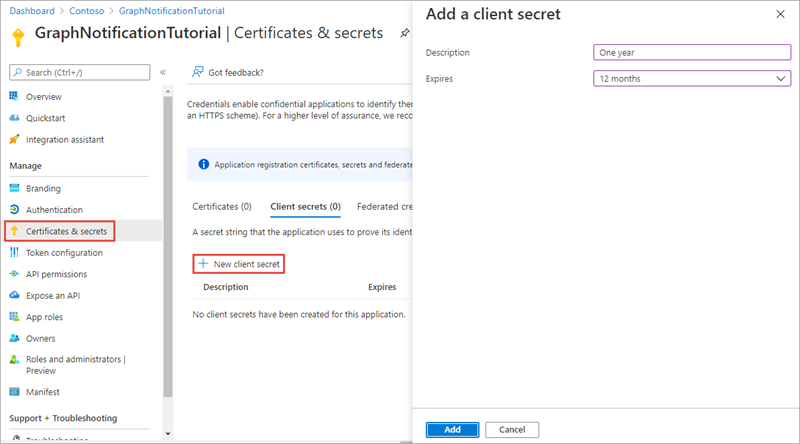Click the Add button

(x=452, y=430)
